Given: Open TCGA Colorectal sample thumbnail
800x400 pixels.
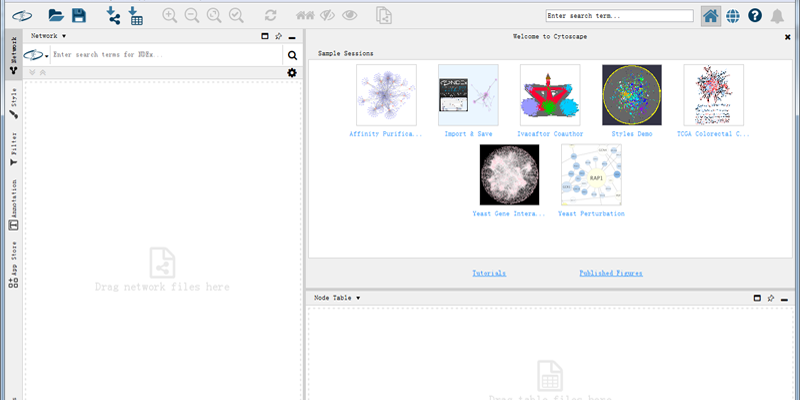Looking at the screenshot, I should tap(714, 95).
